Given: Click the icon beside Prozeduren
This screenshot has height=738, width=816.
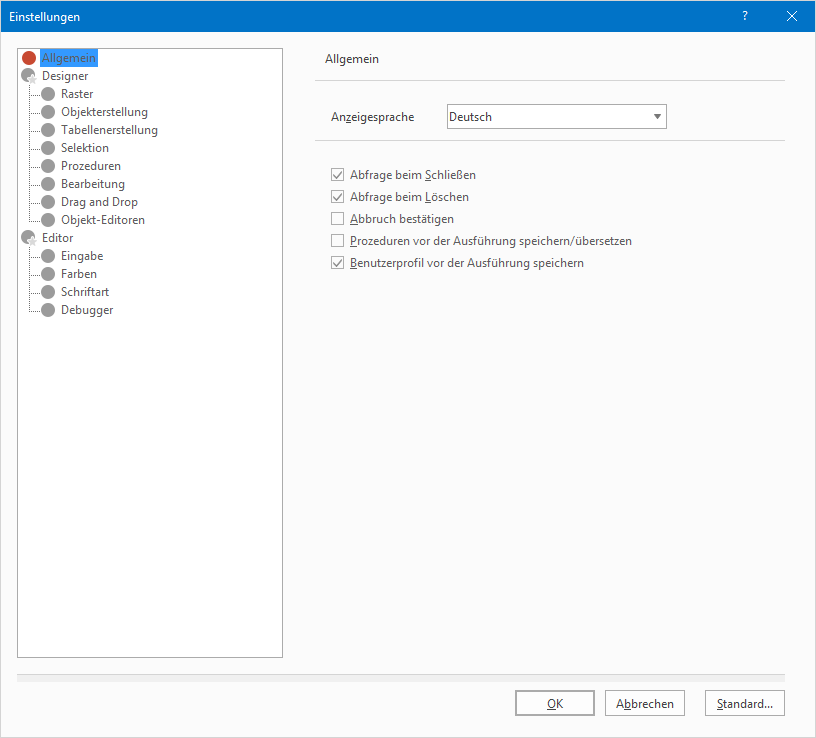Looking at the screenshot, I should pos(48,166).
